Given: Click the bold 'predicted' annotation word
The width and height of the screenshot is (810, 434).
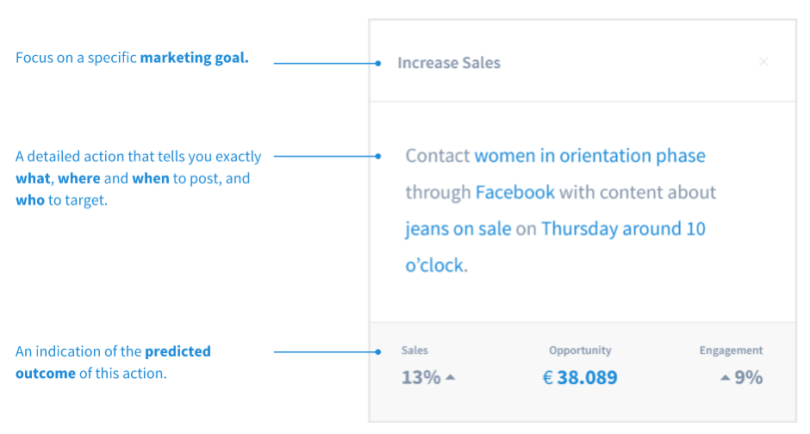Looking at the screenshot, I should click(x=178, y=352).
